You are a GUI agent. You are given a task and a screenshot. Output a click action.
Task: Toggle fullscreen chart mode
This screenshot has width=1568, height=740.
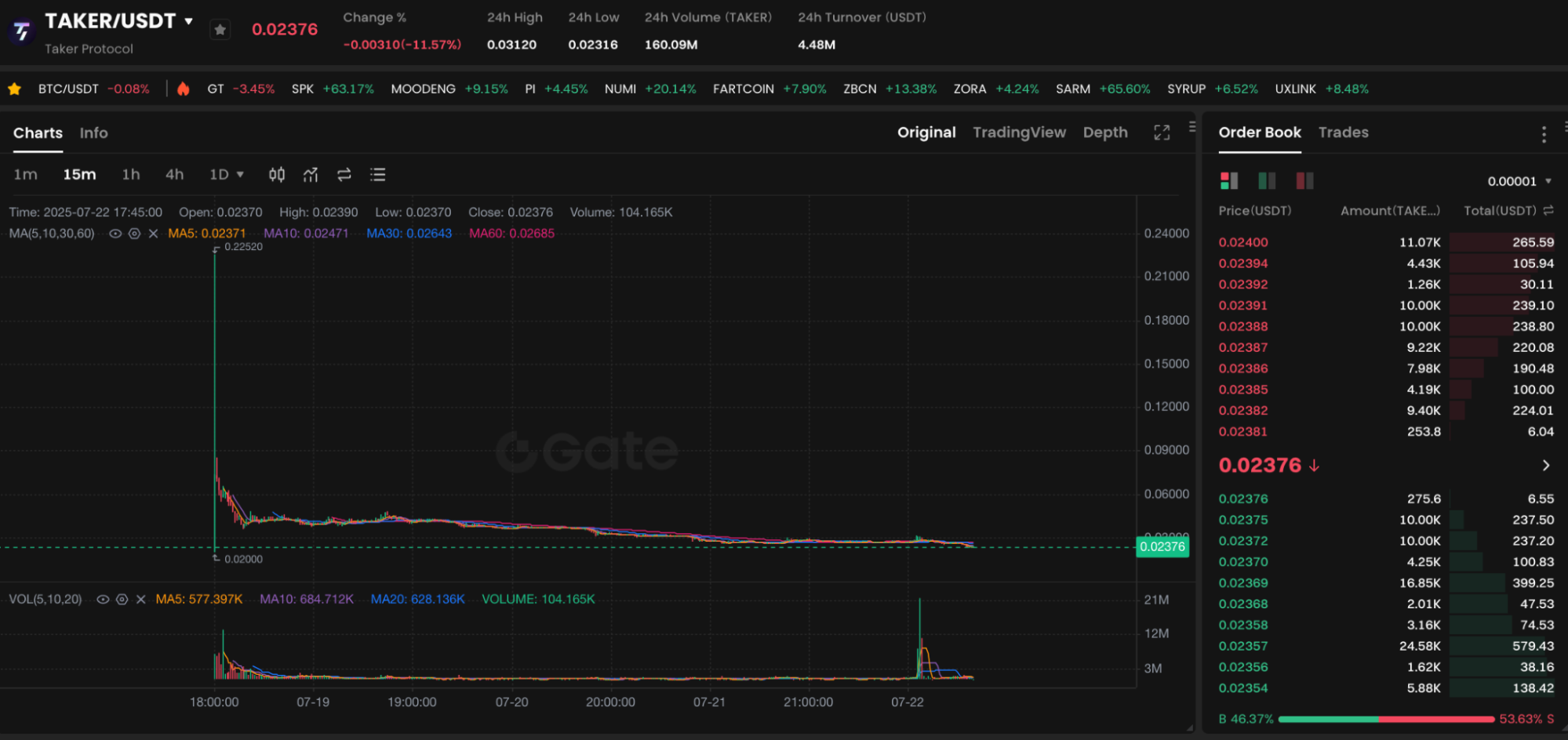(x=1162, y=132)
